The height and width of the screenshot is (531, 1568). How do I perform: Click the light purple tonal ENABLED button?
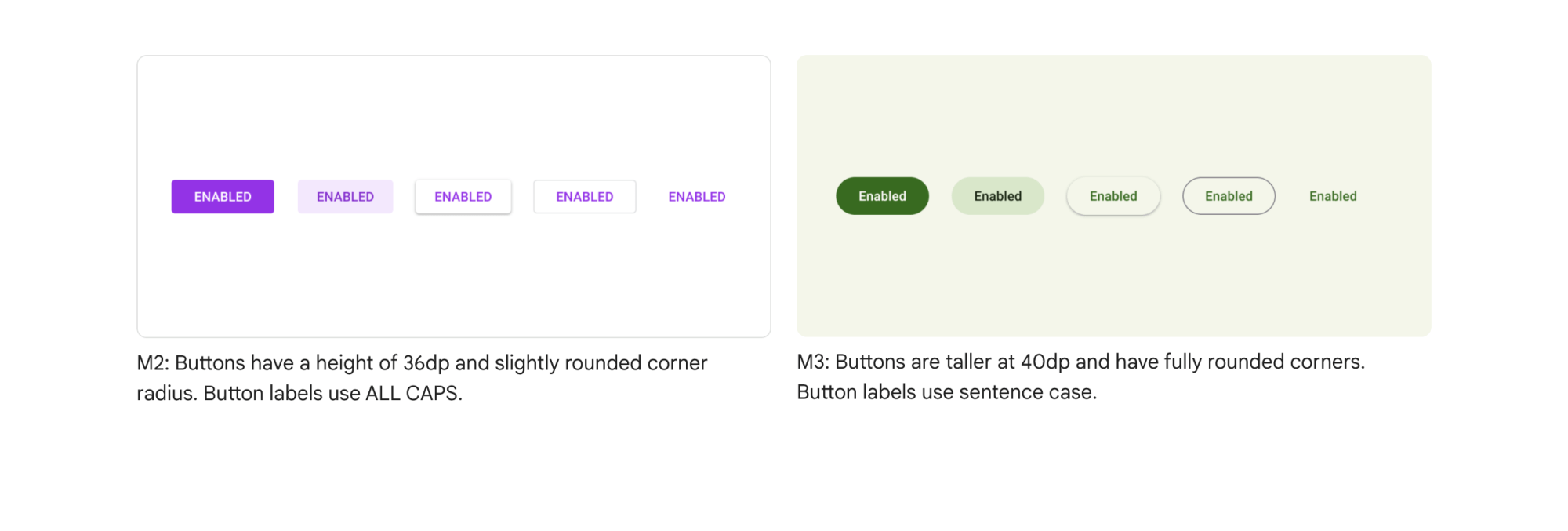pos(345,197)
